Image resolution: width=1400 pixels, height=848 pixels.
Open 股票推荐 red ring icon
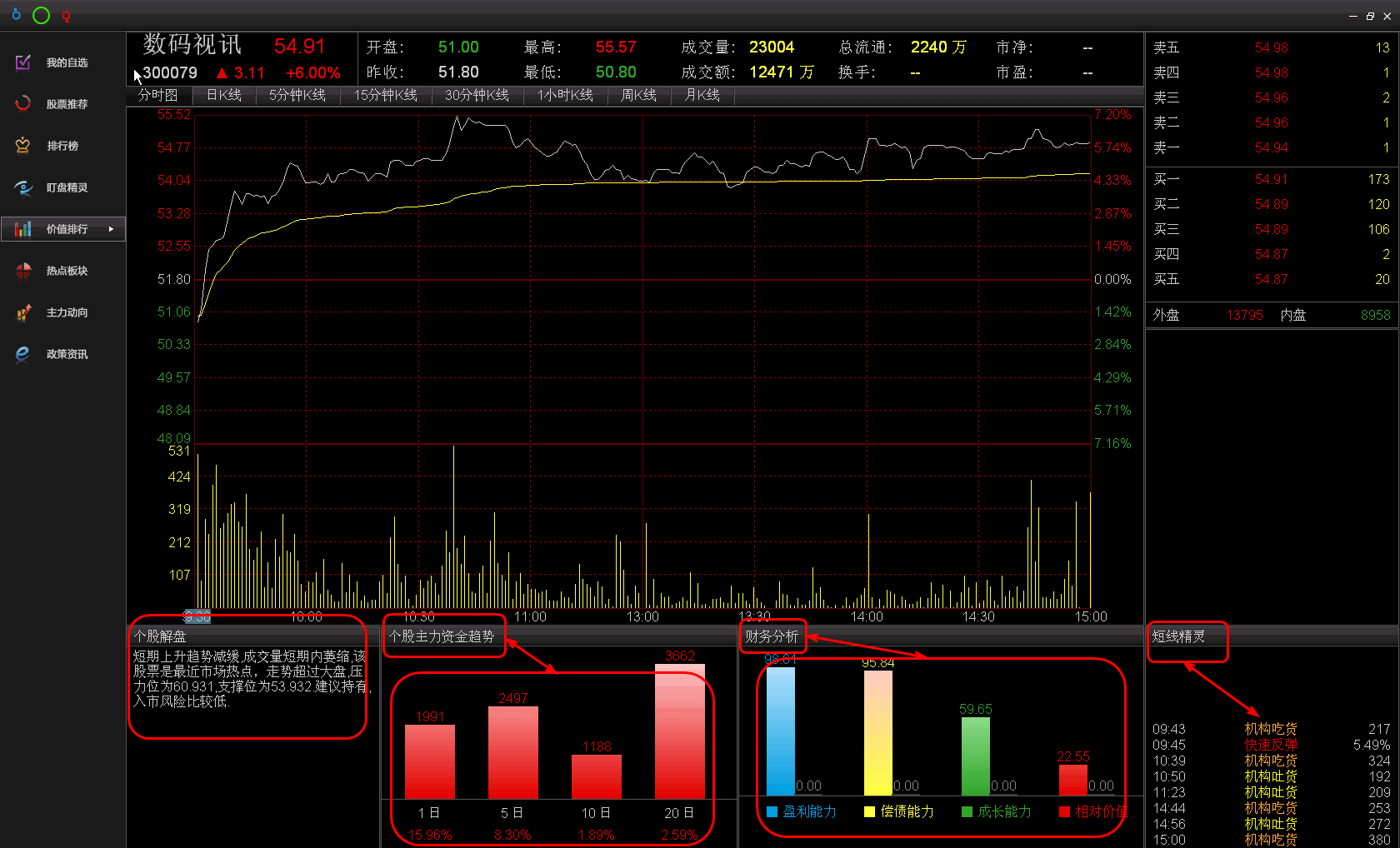click(x=23, y=104)
